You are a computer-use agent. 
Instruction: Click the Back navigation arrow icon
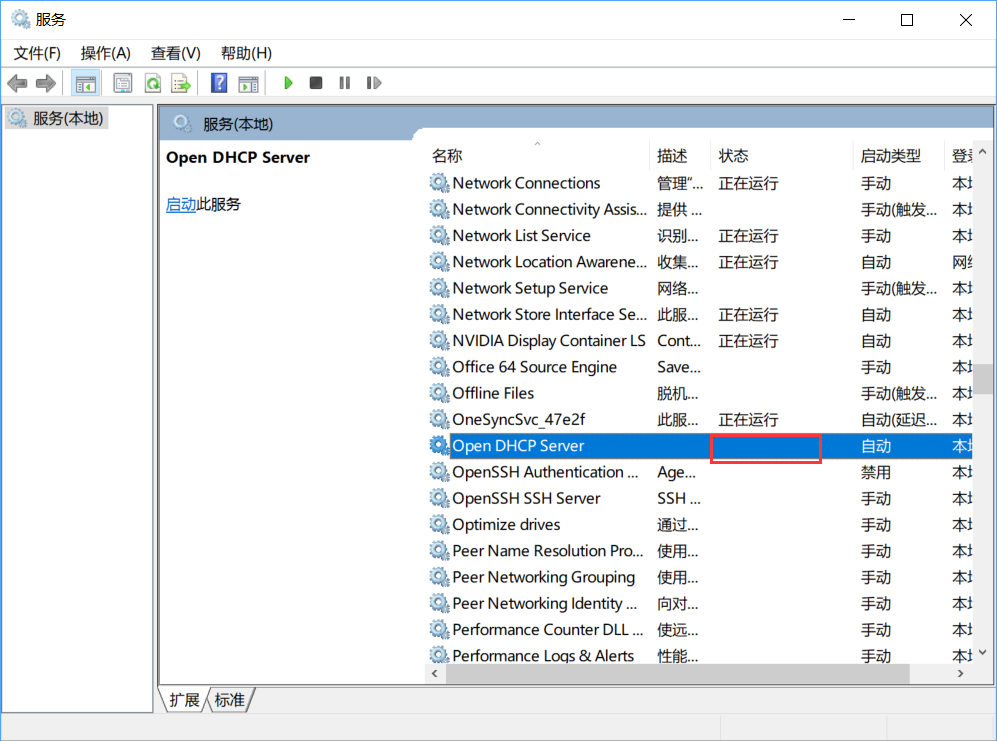[17, 82]
